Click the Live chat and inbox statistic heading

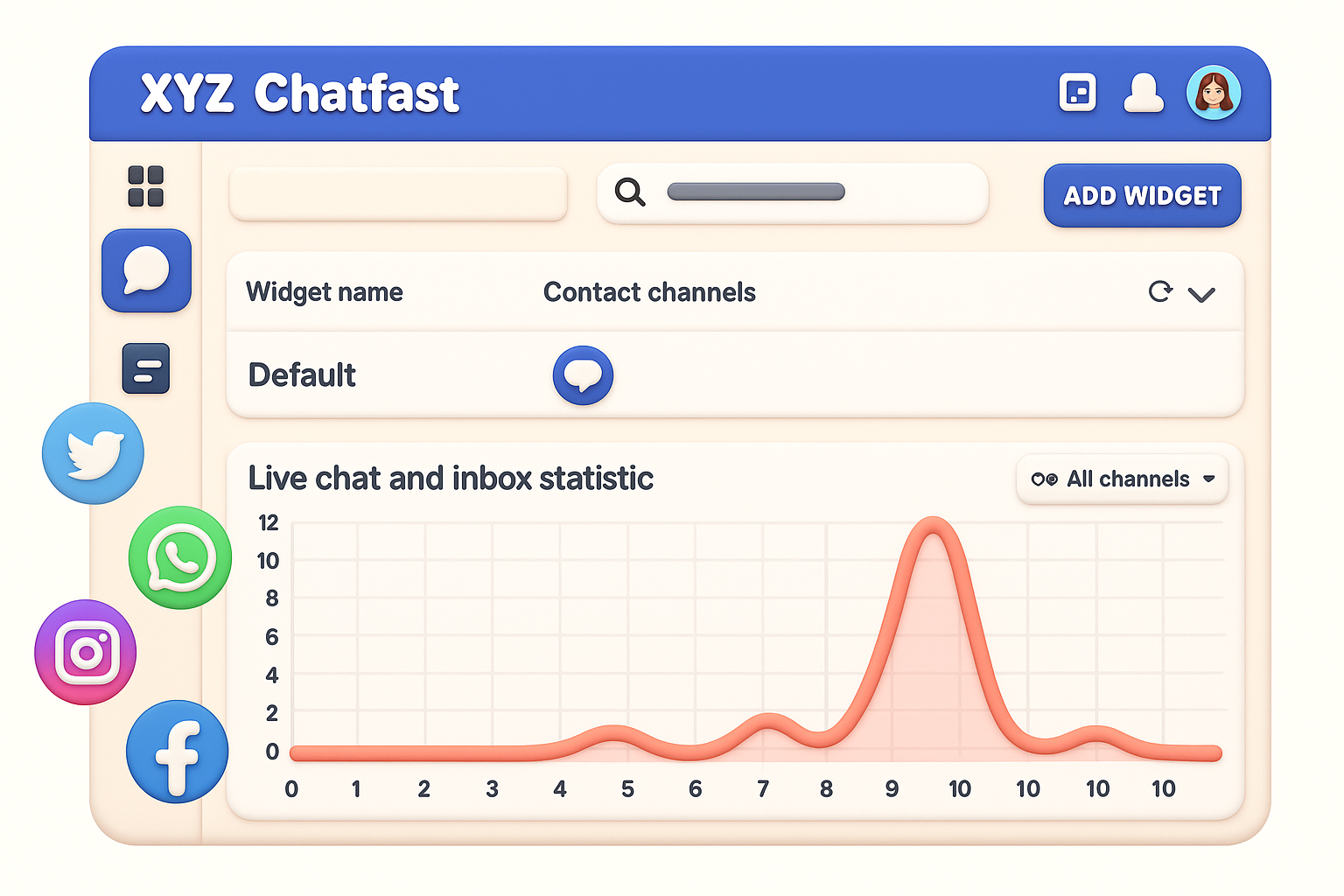pos(451,479)
